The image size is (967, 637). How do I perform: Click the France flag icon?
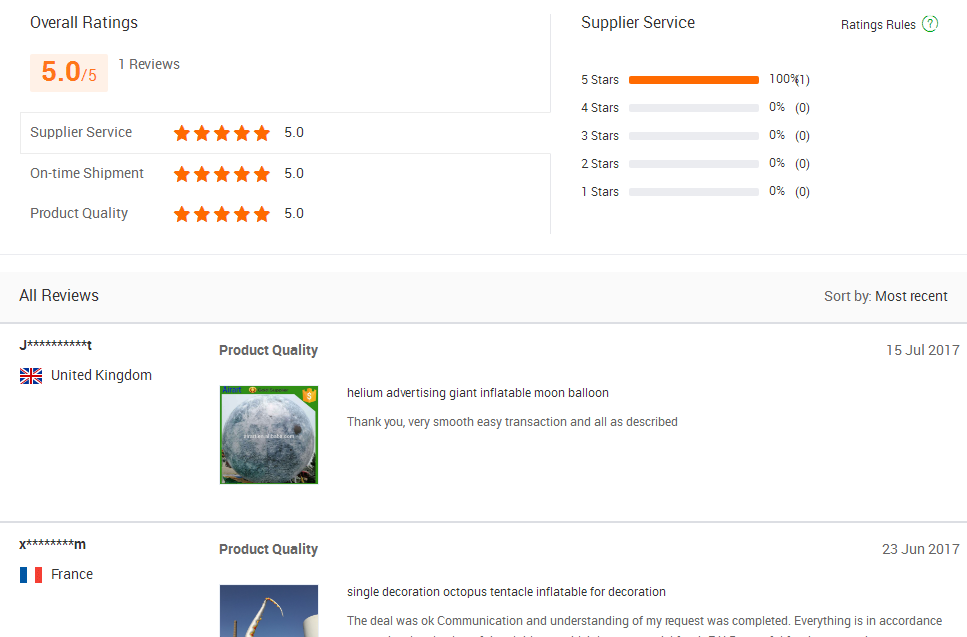pyautogui.click(x=31, y=575)
